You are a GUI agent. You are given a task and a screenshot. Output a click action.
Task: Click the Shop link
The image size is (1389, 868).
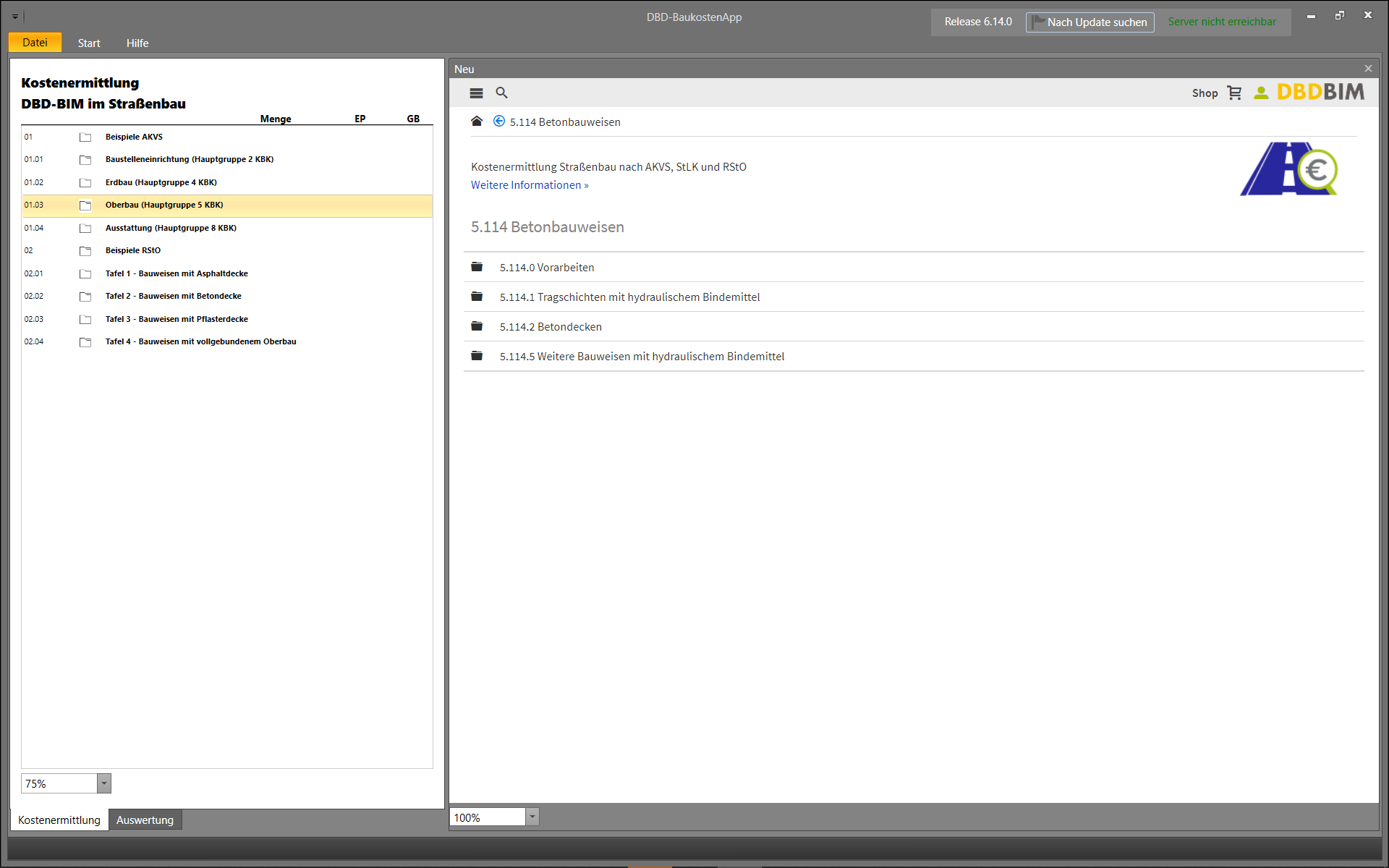[x=1205, y=93]
